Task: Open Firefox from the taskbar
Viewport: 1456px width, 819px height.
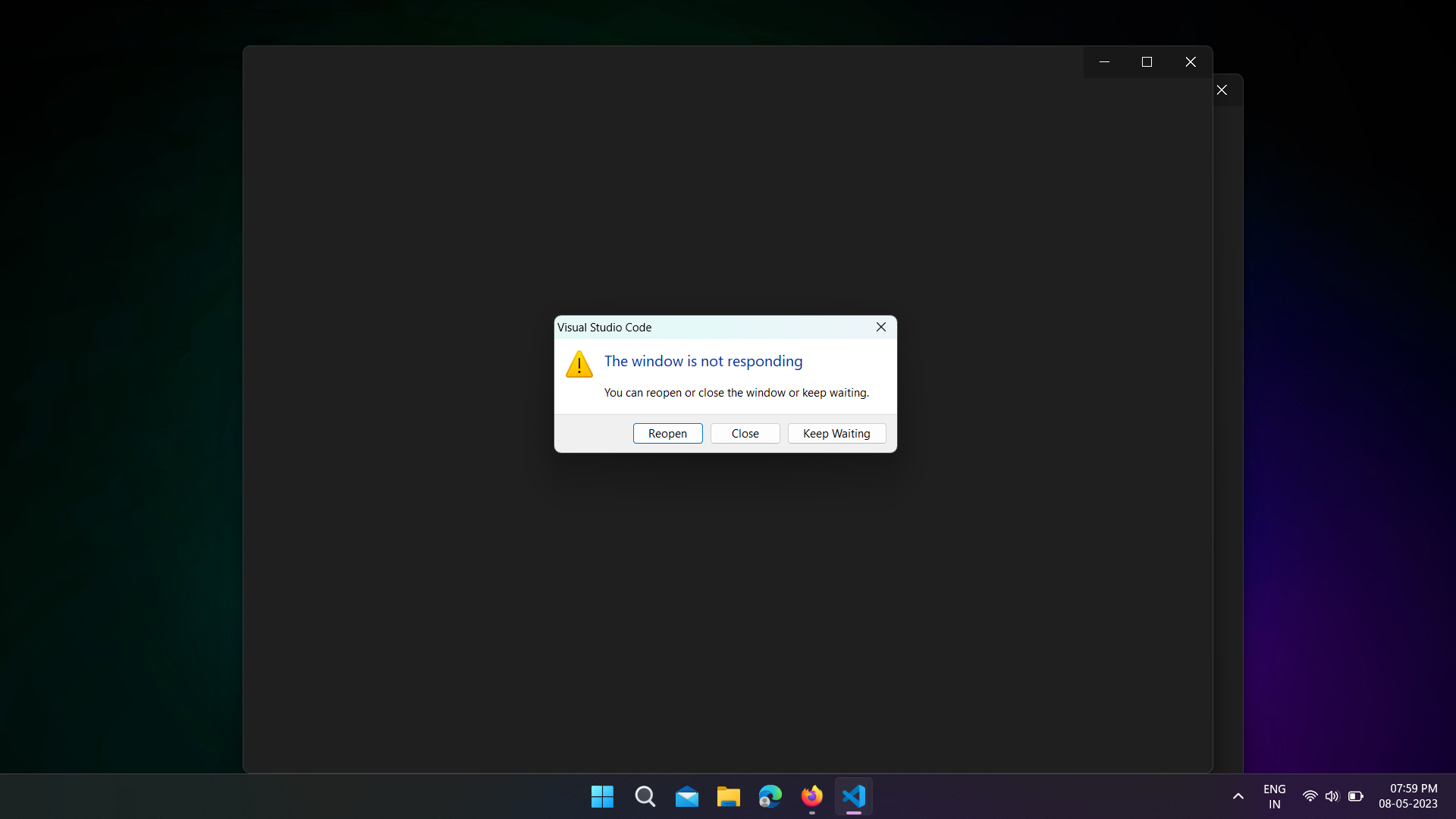Action: point(811,796)
